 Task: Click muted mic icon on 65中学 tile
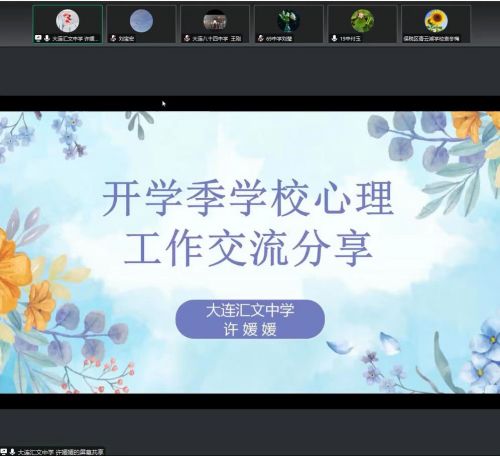[x=261, y=38]
